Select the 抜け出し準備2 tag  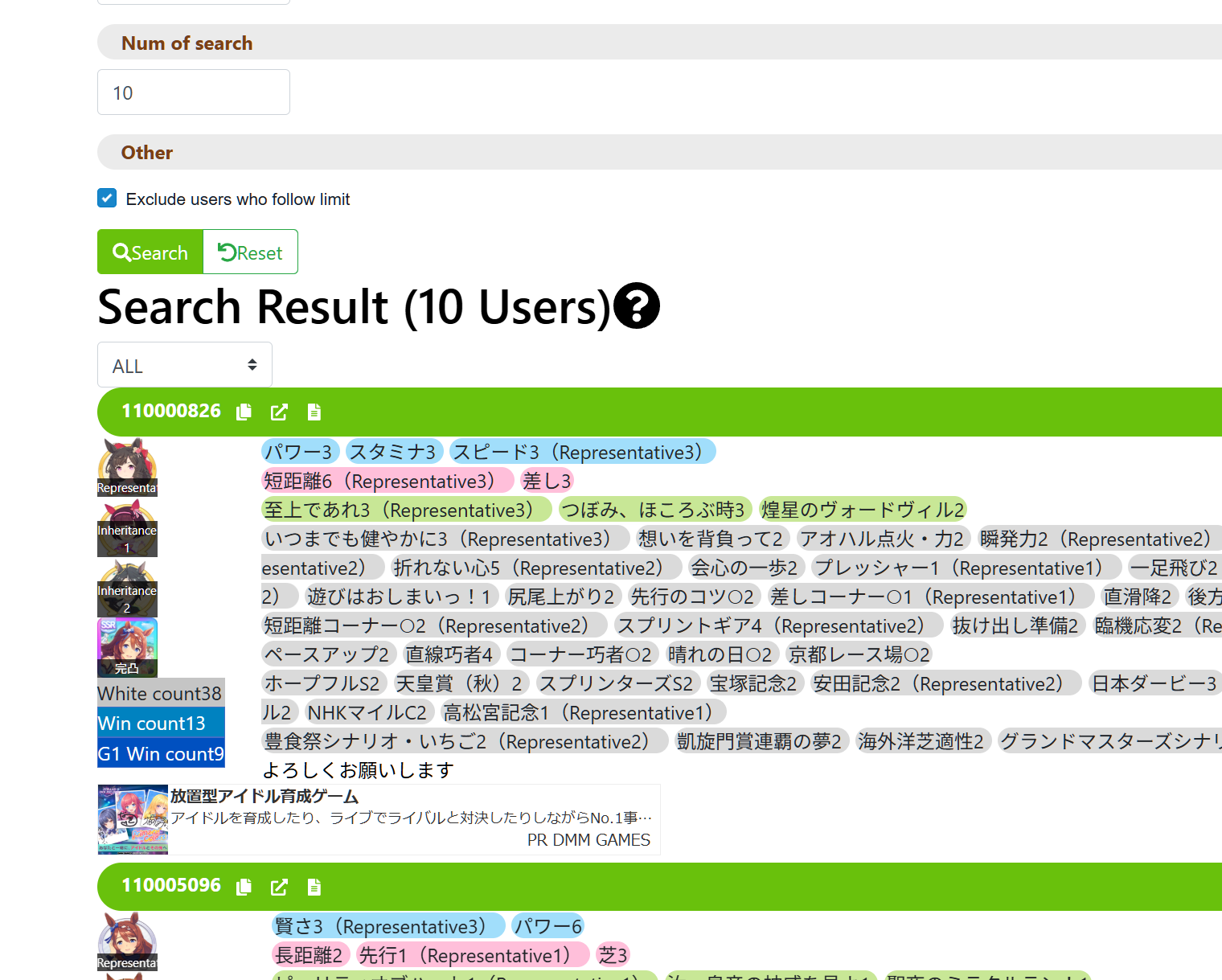pyautogui.click(x=1016, y=625)
